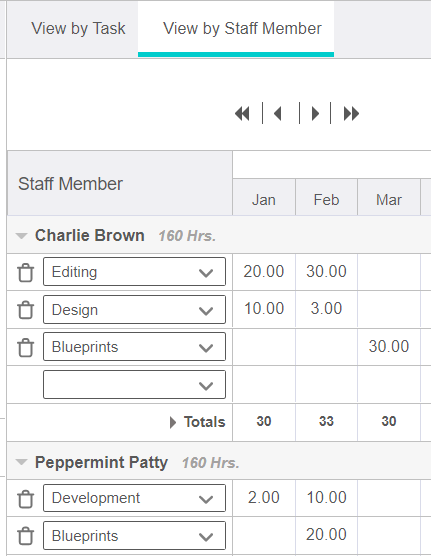431x556 pixels.
Task: Click the Staff Member column header
Action: coord(120,183)
